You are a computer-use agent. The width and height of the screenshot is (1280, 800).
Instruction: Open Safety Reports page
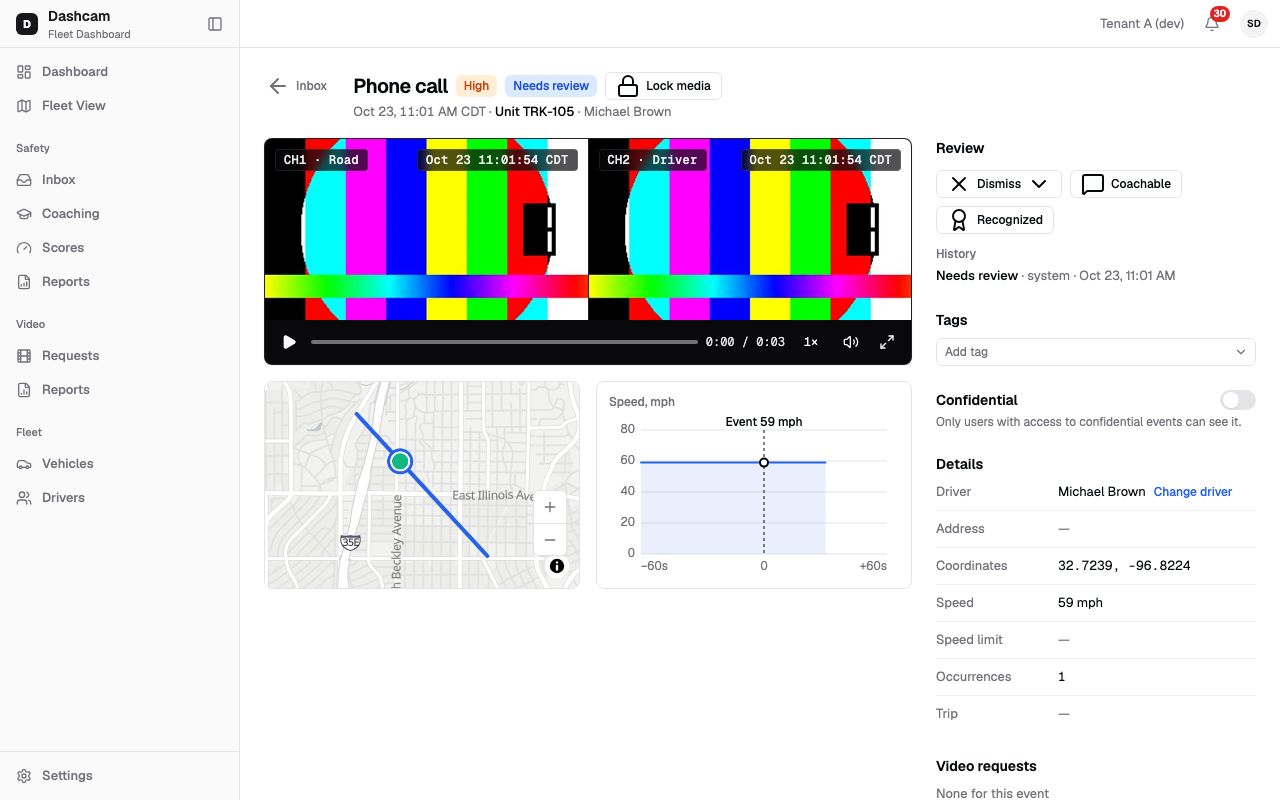[x=120, y=282]
